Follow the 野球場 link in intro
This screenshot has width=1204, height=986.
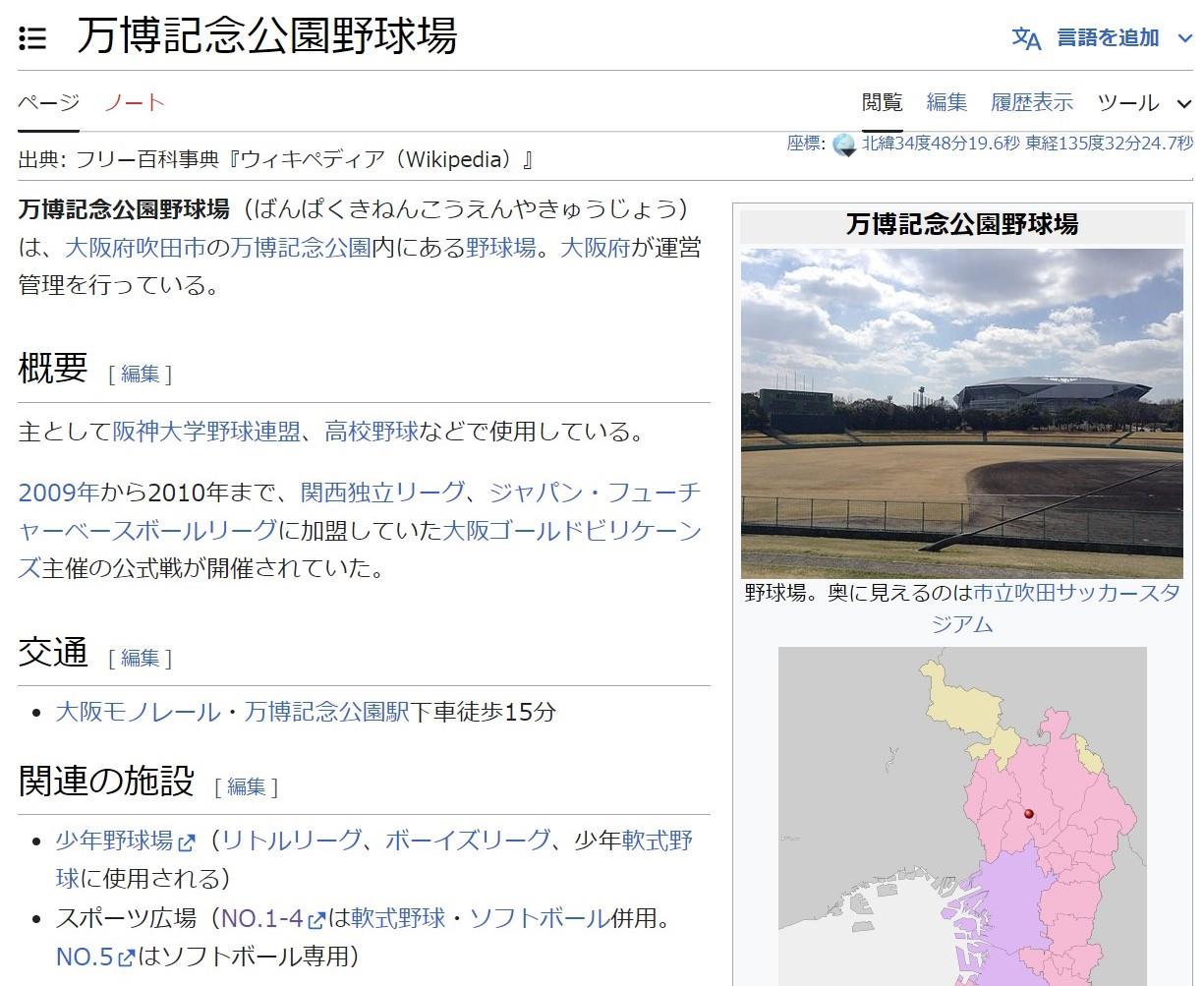[501, 247]
